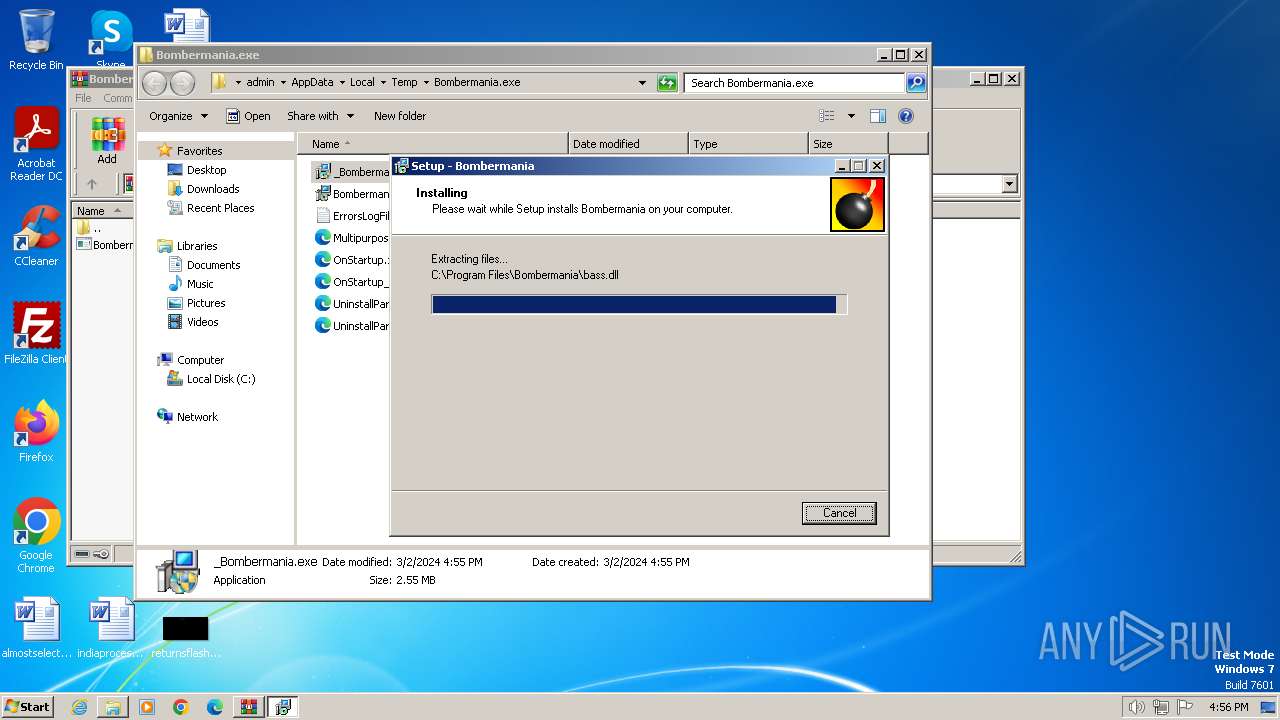Open CCleaner desktop icon
The image size is (1280, 720).
pyautogui.click(x=36, y=236)
